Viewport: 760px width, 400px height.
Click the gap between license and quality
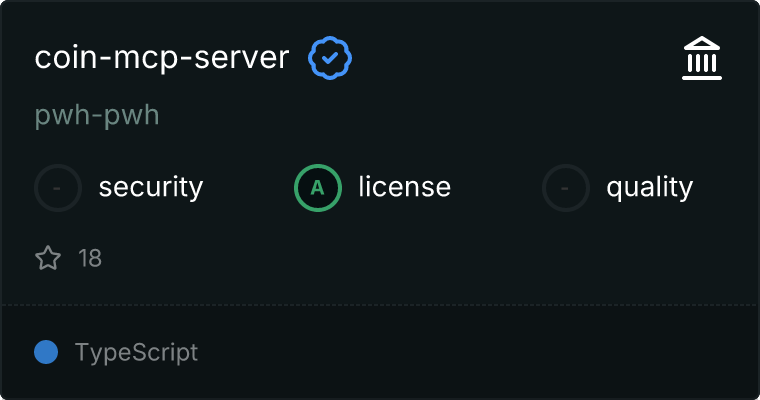tap(497, 187)
